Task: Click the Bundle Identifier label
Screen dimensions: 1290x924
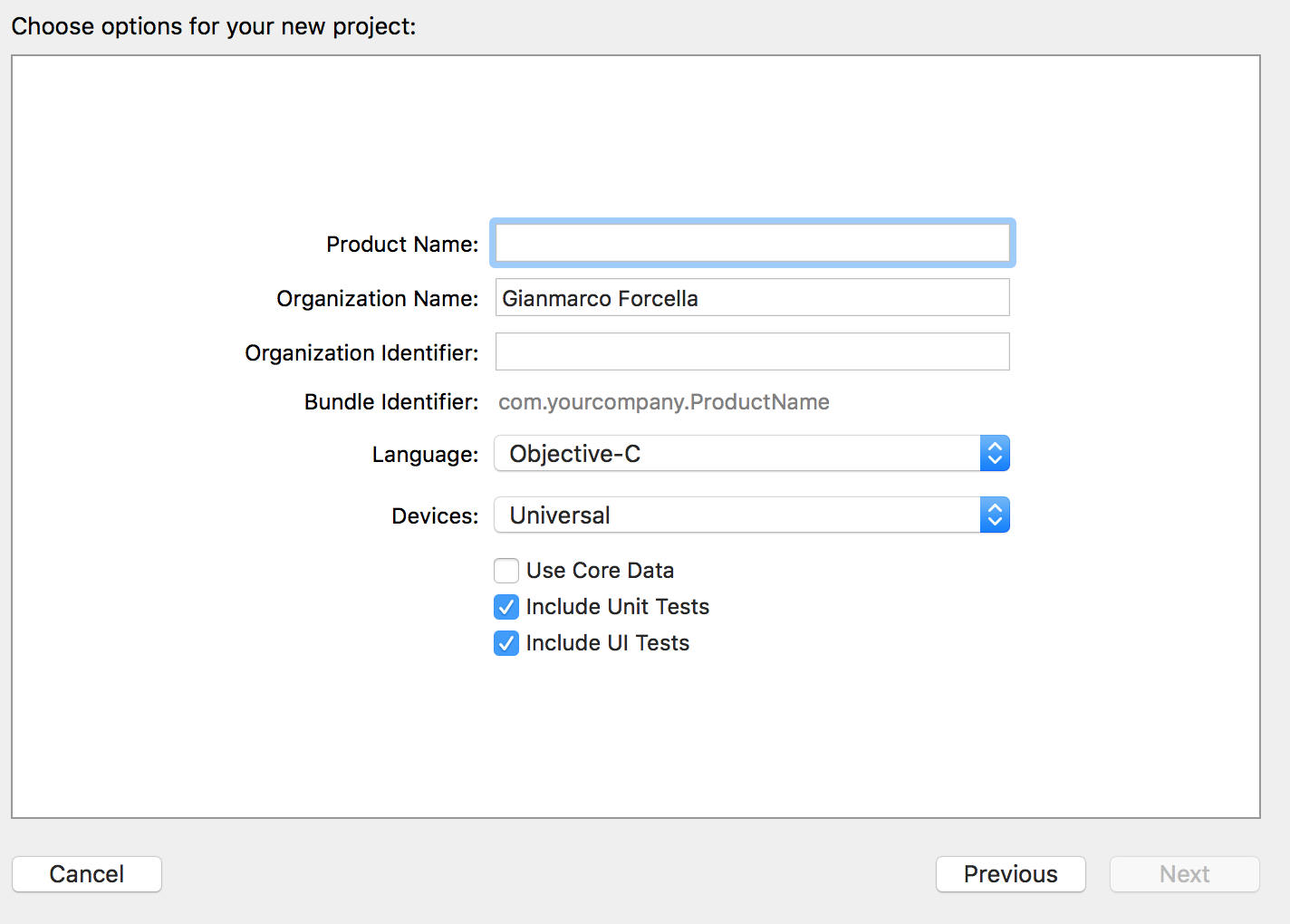Action: pos(391,402)
